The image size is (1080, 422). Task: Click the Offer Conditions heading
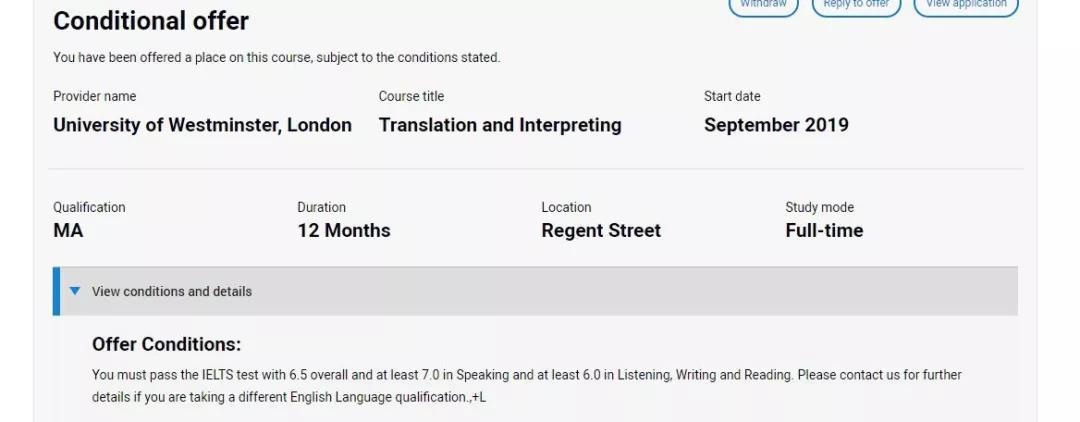166,345
